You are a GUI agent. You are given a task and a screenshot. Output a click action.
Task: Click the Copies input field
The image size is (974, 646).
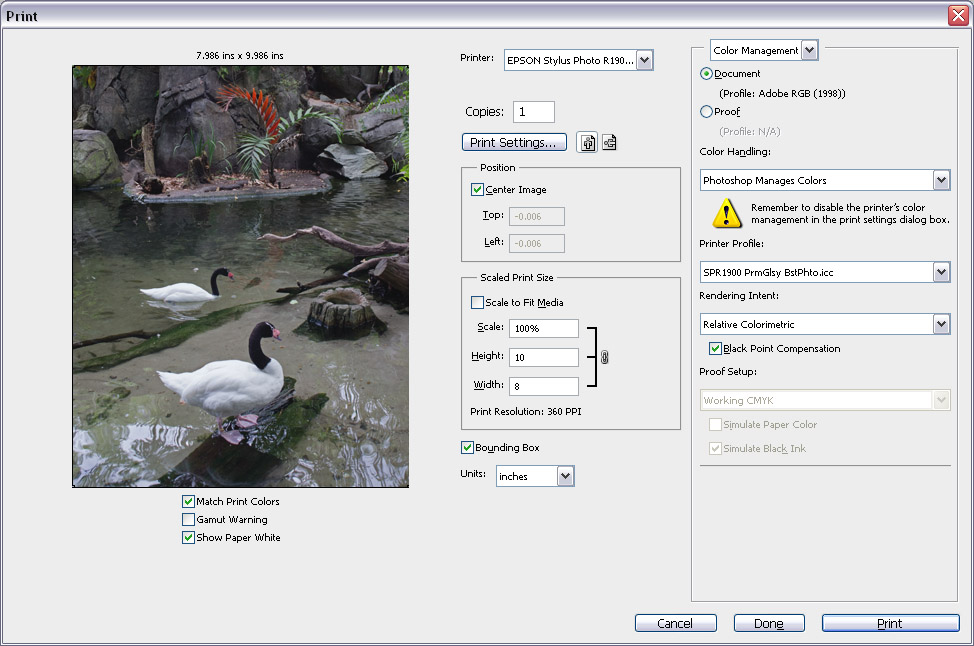click(x=534, y=112)
